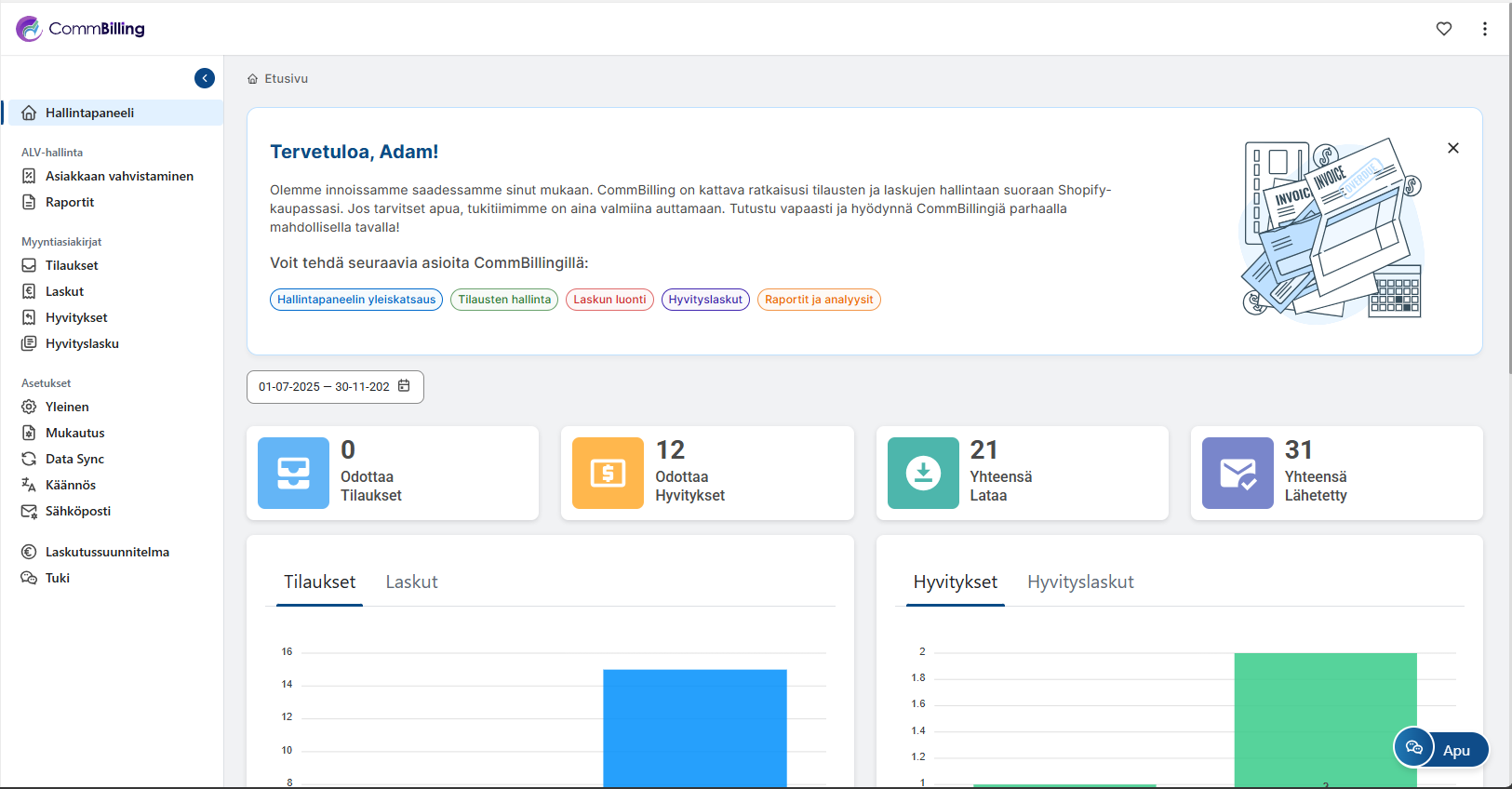Viewport: 1512px width, 789px height.
Task: Click the Odottaa Tilaukset inbox icon
Action: tap(293, 473)
